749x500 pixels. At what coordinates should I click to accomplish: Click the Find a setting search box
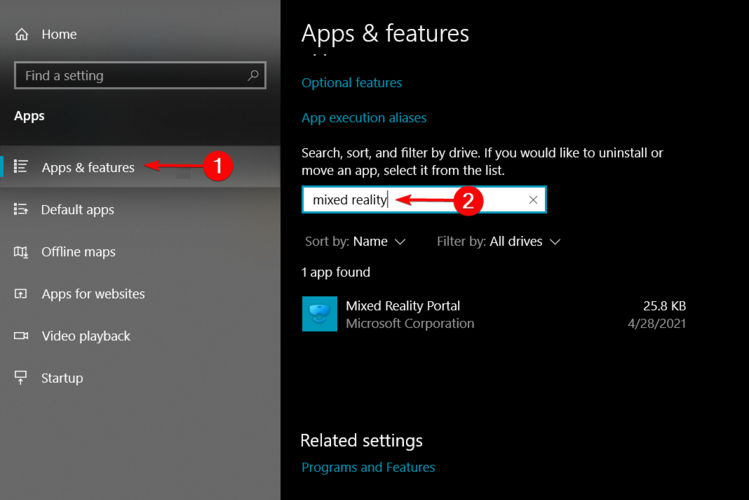pos(140,75)
